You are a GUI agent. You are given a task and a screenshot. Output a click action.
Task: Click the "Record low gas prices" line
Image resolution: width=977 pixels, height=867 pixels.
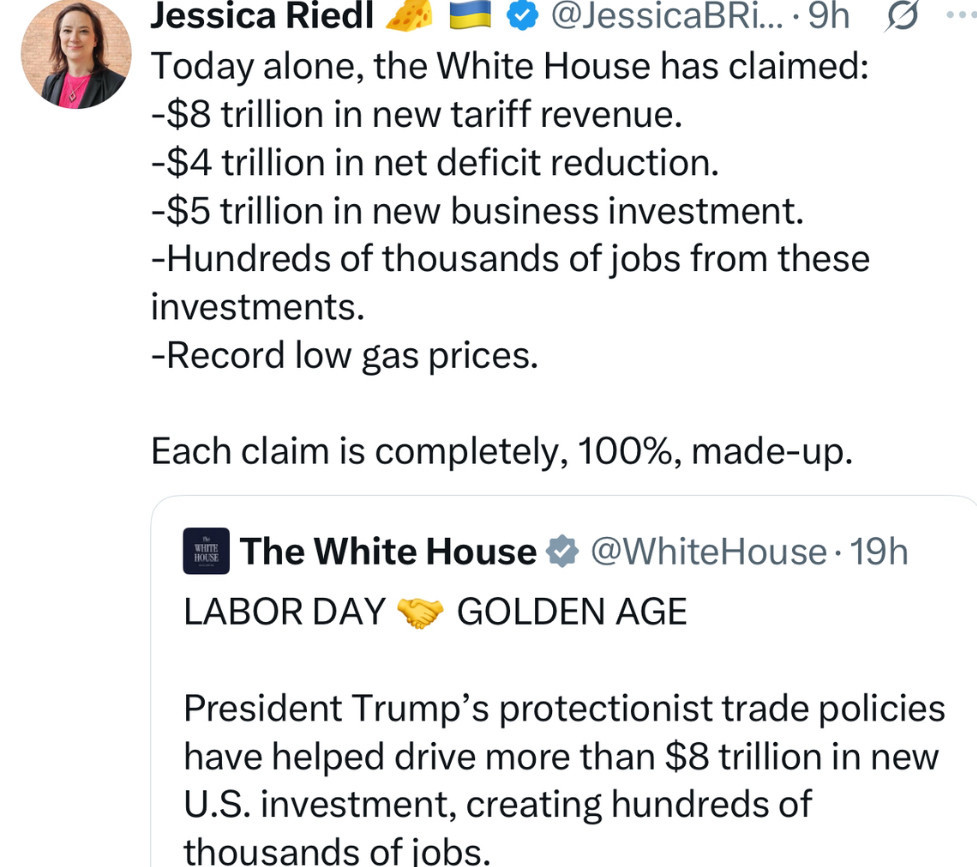(345, 356)
